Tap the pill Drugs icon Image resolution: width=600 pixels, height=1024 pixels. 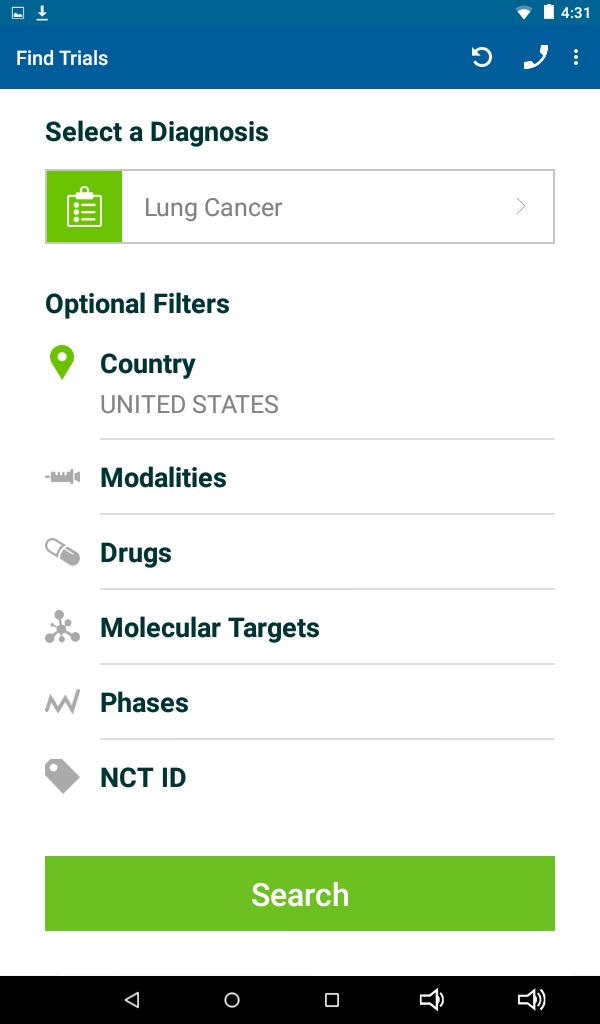point(63,552)
